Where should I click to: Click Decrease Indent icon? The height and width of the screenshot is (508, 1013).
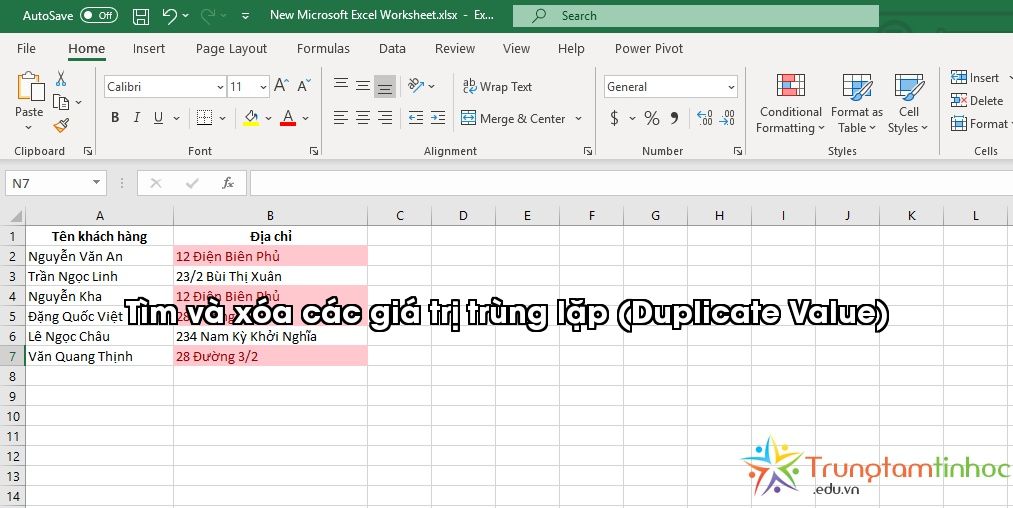point(416,118)
